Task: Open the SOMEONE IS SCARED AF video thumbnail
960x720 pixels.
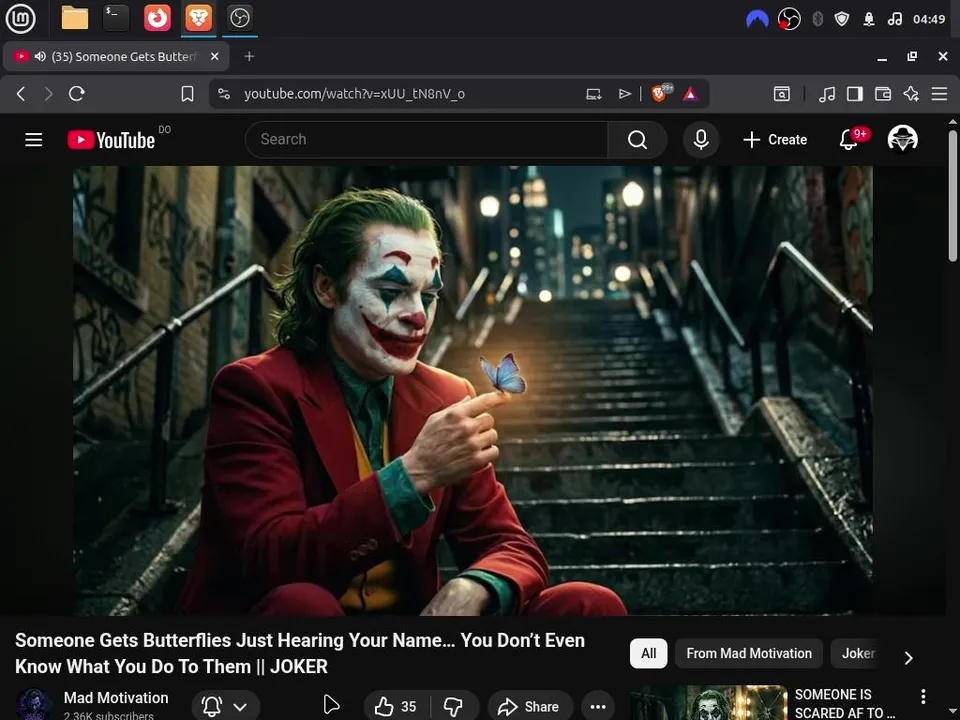Action: (x=708, y=703)
